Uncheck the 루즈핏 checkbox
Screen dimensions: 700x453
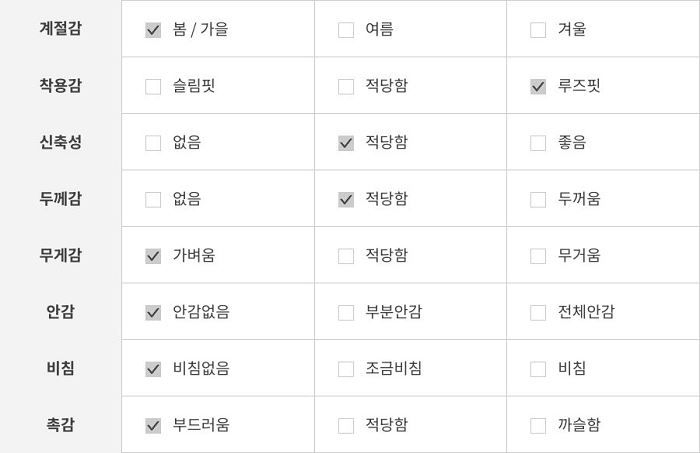[538, 87]
